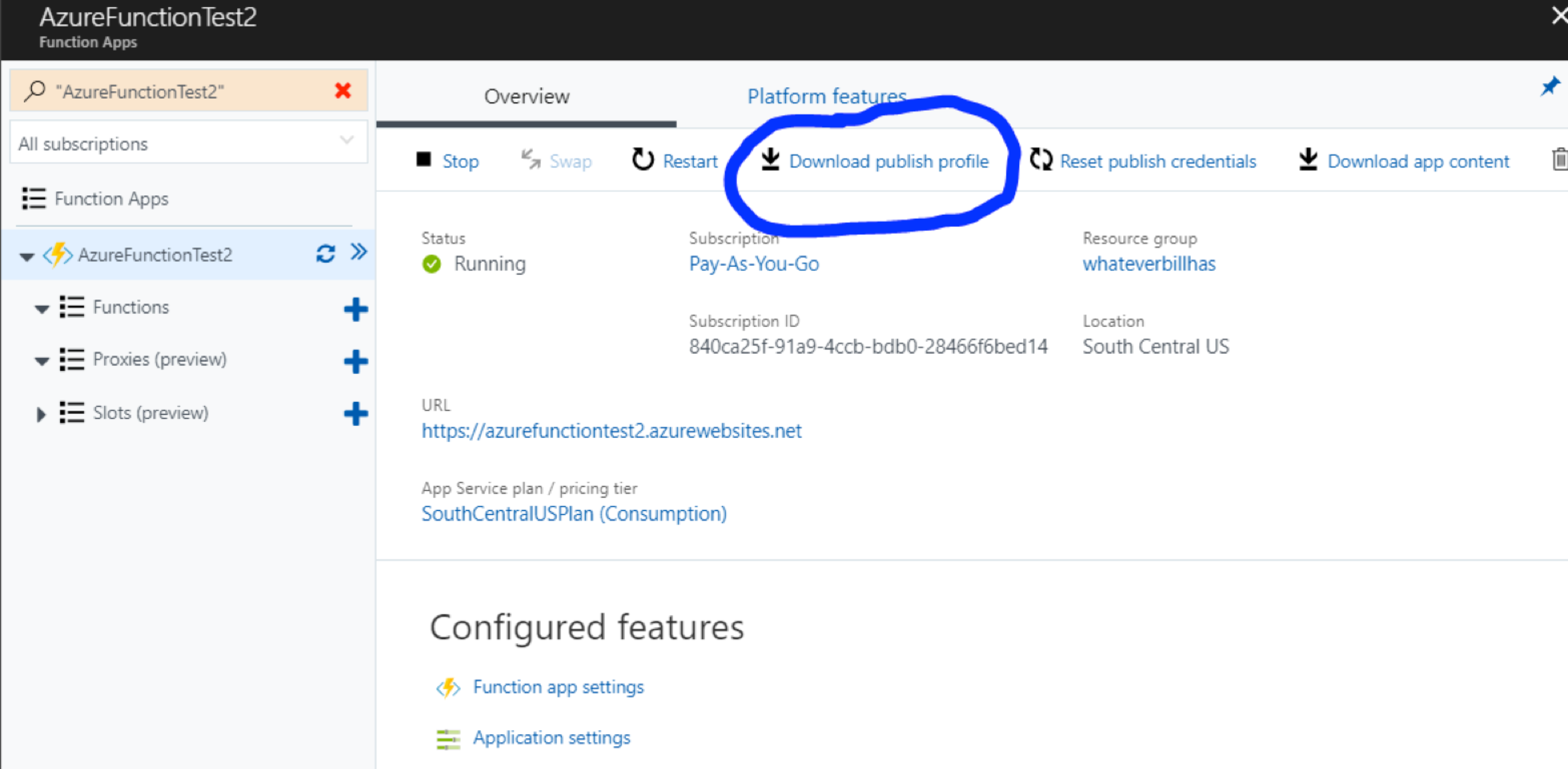
Task: Click the Download app content arrow icon
Action: (1308, 160)
